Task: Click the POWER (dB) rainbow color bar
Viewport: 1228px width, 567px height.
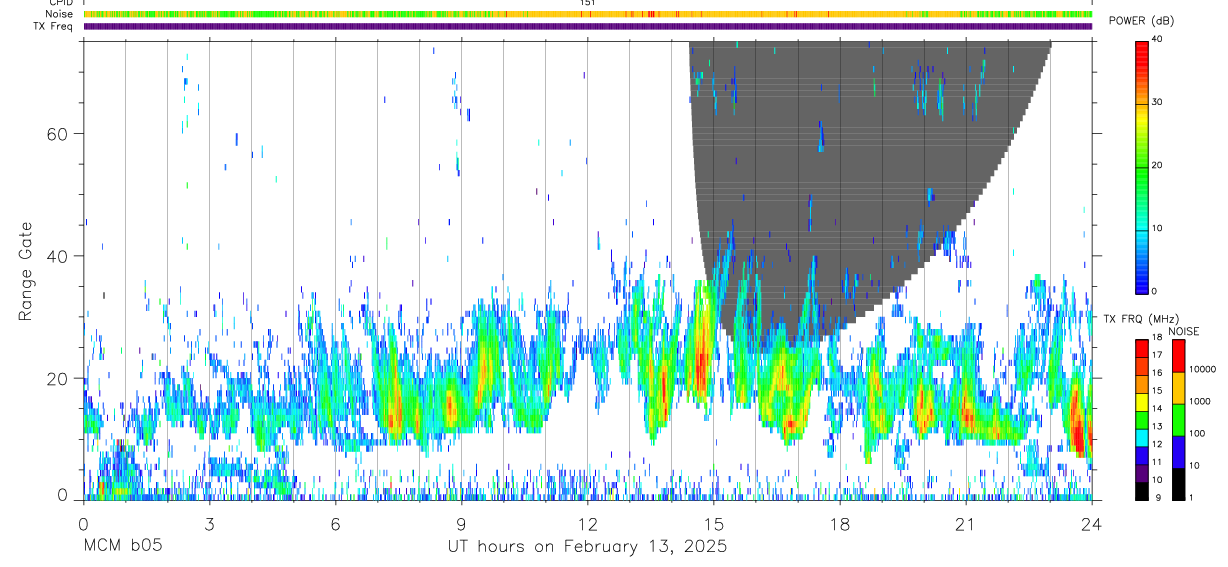Action: tap(1142, 166)
